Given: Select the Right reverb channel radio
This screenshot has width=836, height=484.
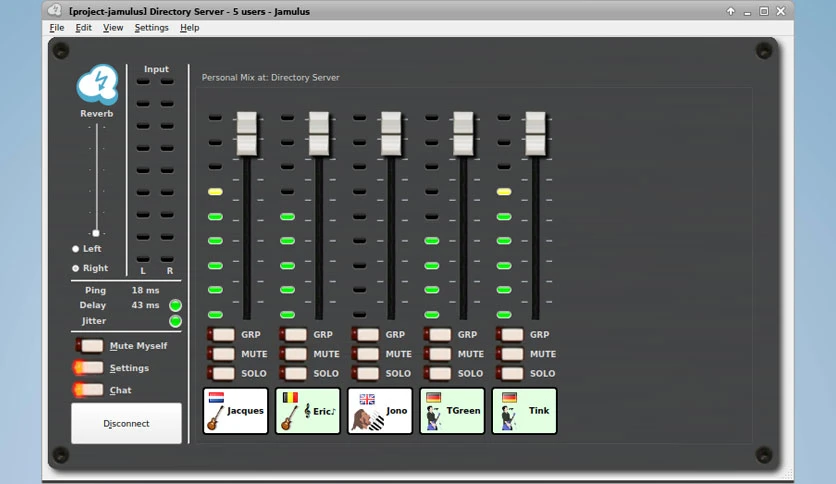Looking at the screenshot, I should (x=75, y=268).
